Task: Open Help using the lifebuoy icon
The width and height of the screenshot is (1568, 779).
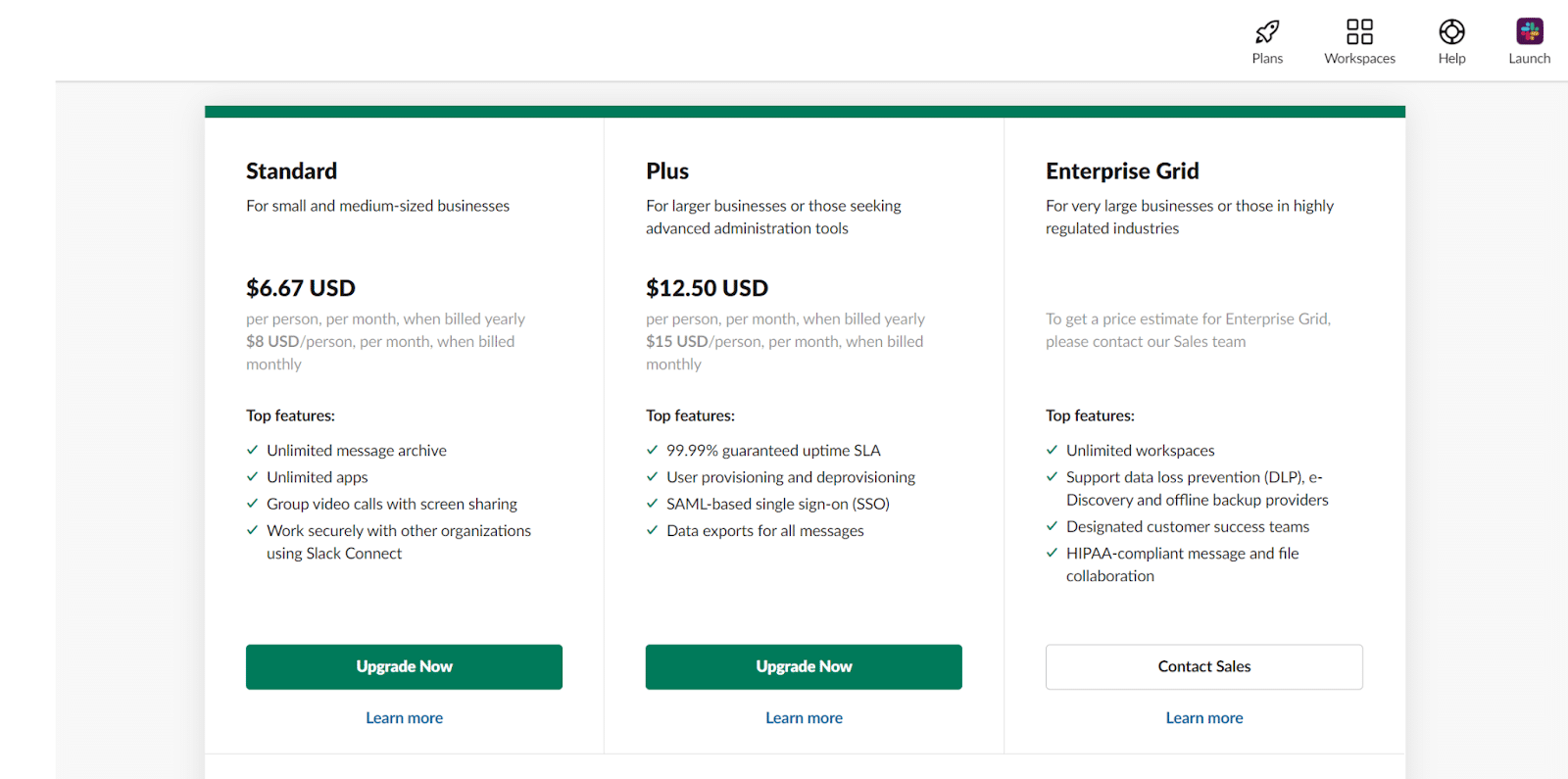Action: coord(1450,32)
